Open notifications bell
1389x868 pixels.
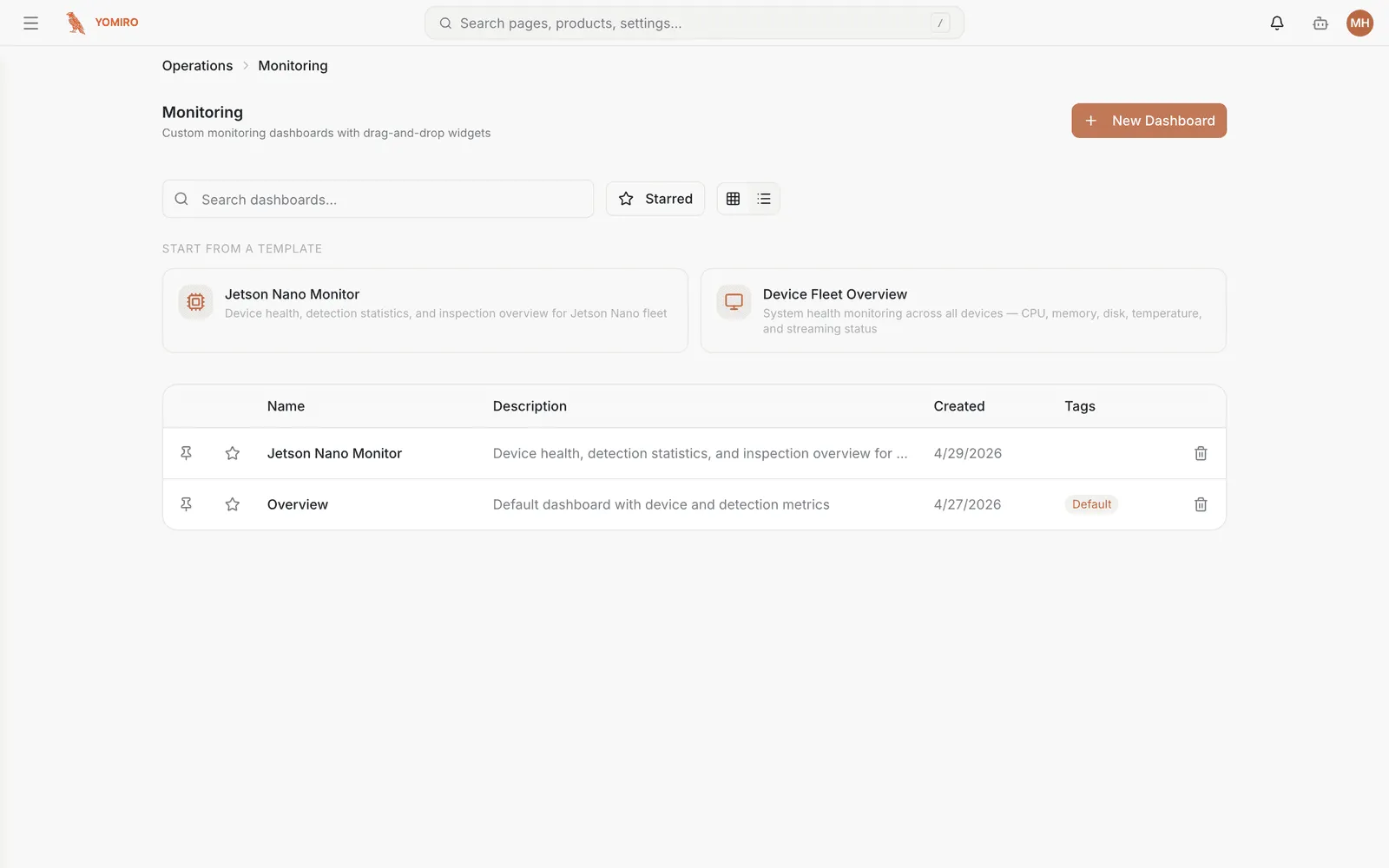(x=1277, y=23)
